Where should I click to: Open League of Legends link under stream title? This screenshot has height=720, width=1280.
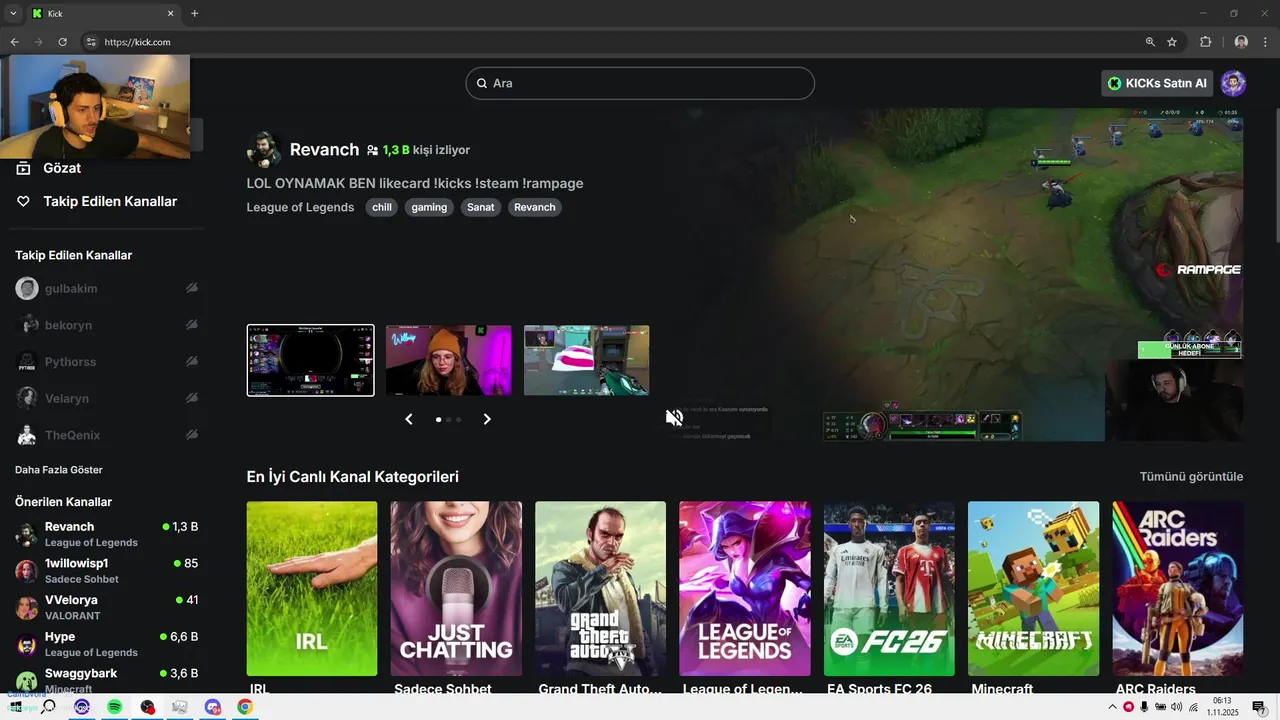point(300,207)
